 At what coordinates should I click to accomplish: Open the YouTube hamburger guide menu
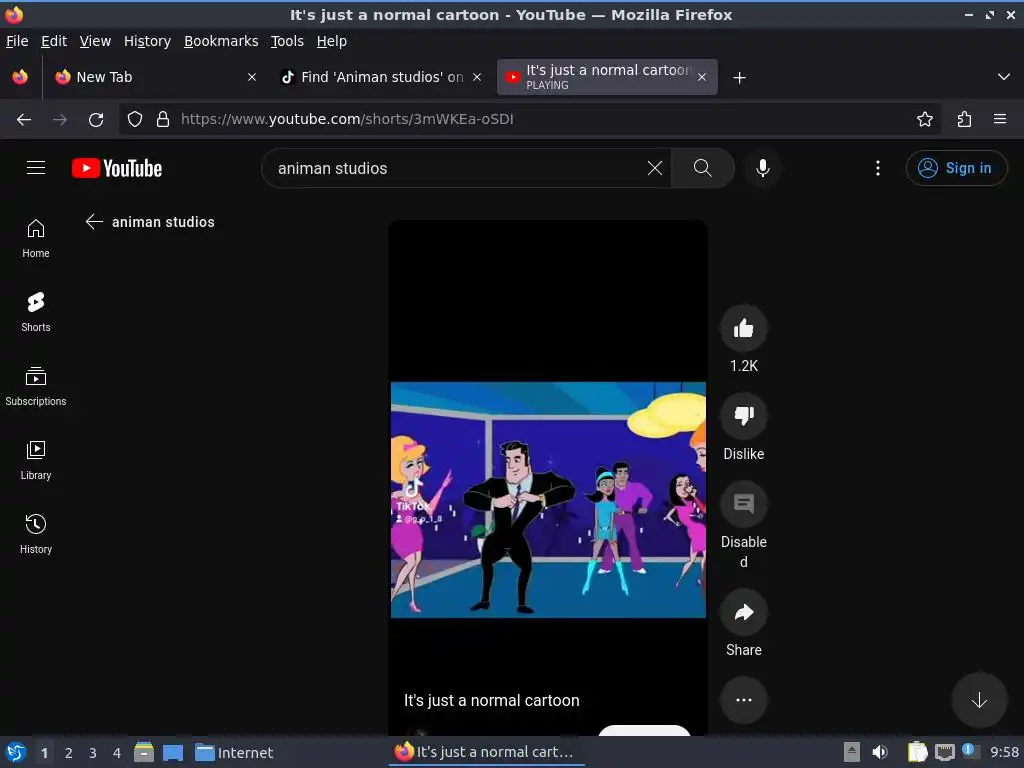point(36,168)
